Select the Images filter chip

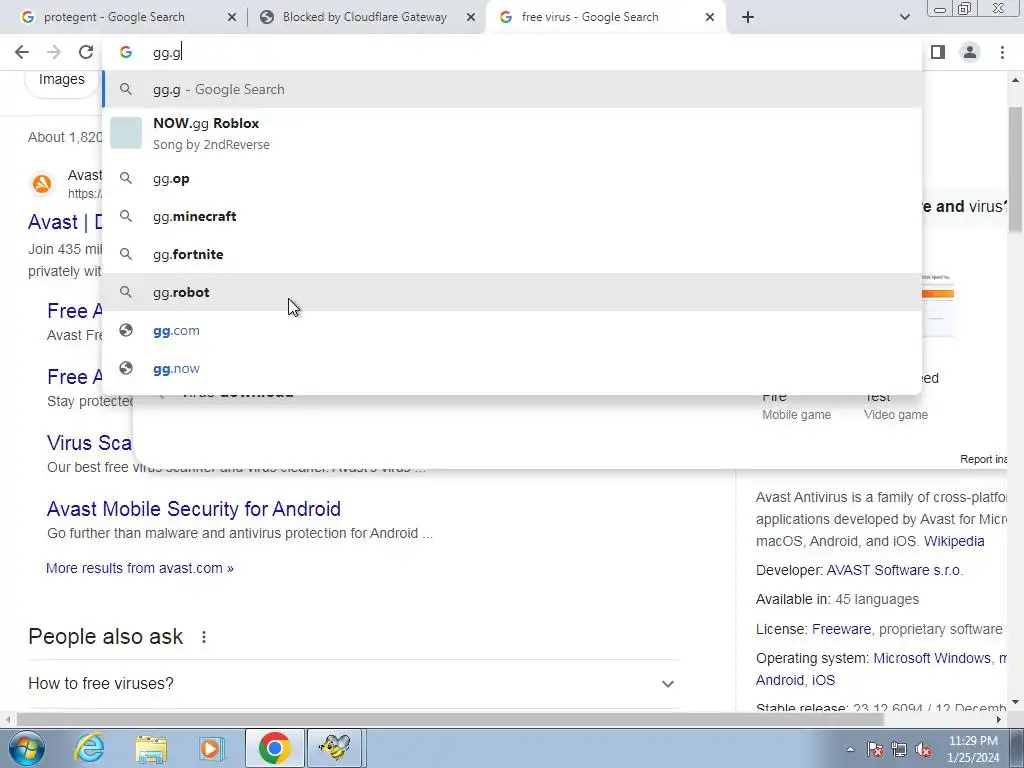[62, 81]
